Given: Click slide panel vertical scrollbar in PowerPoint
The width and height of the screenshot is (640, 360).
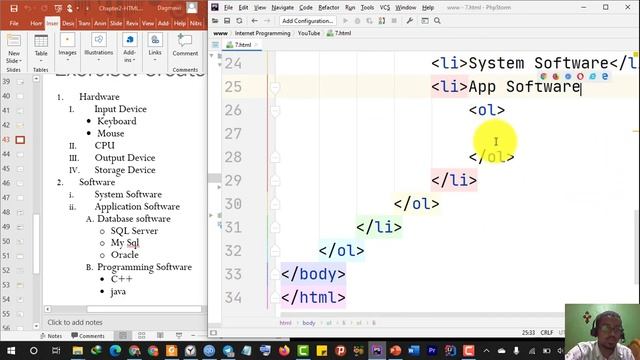Looking at the screenshot, I should tap(36, 244).
